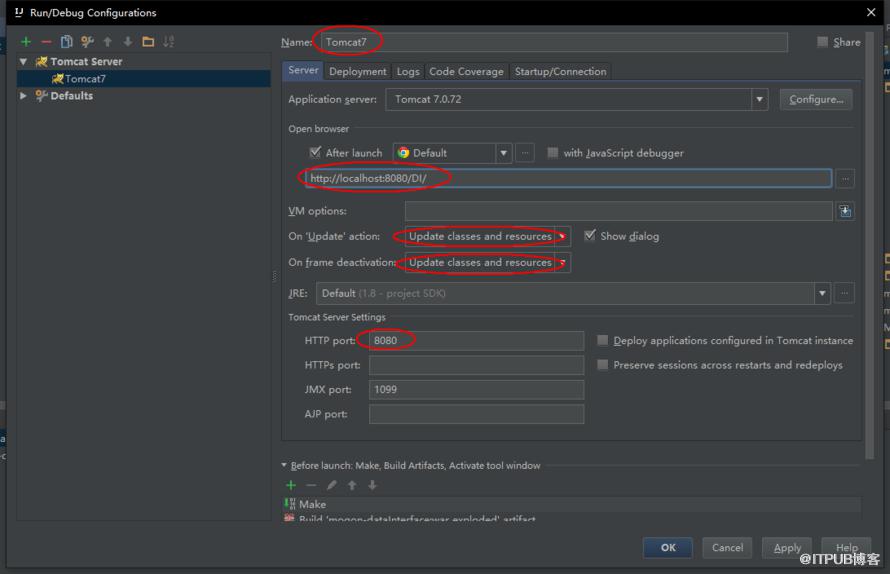Image resolution: width=890 pixels, height=574 pixels.
Task: Copy the selected configuration
Action: (x=66, y=41)
